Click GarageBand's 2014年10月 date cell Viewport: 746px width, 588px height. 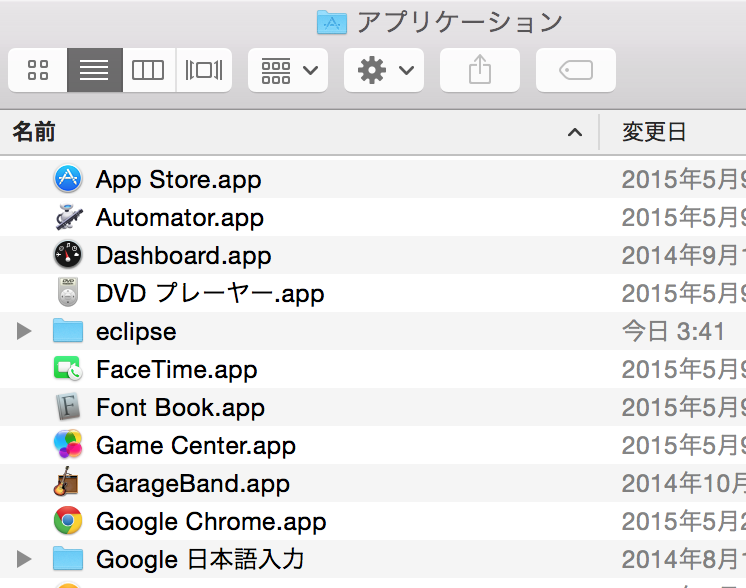[684, 483]
